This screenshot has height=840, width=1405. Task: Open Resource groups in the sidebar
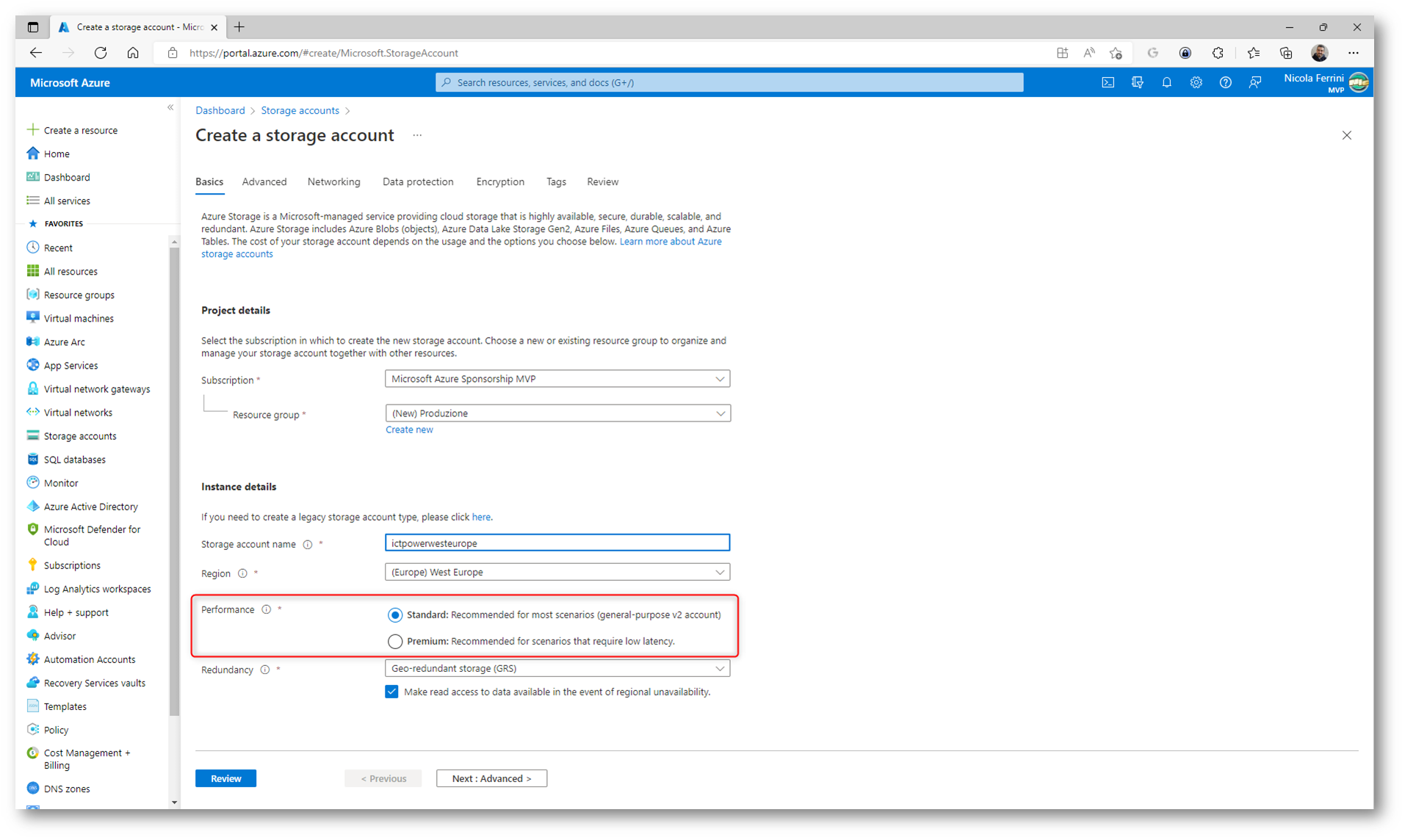[x=79, y=295]
